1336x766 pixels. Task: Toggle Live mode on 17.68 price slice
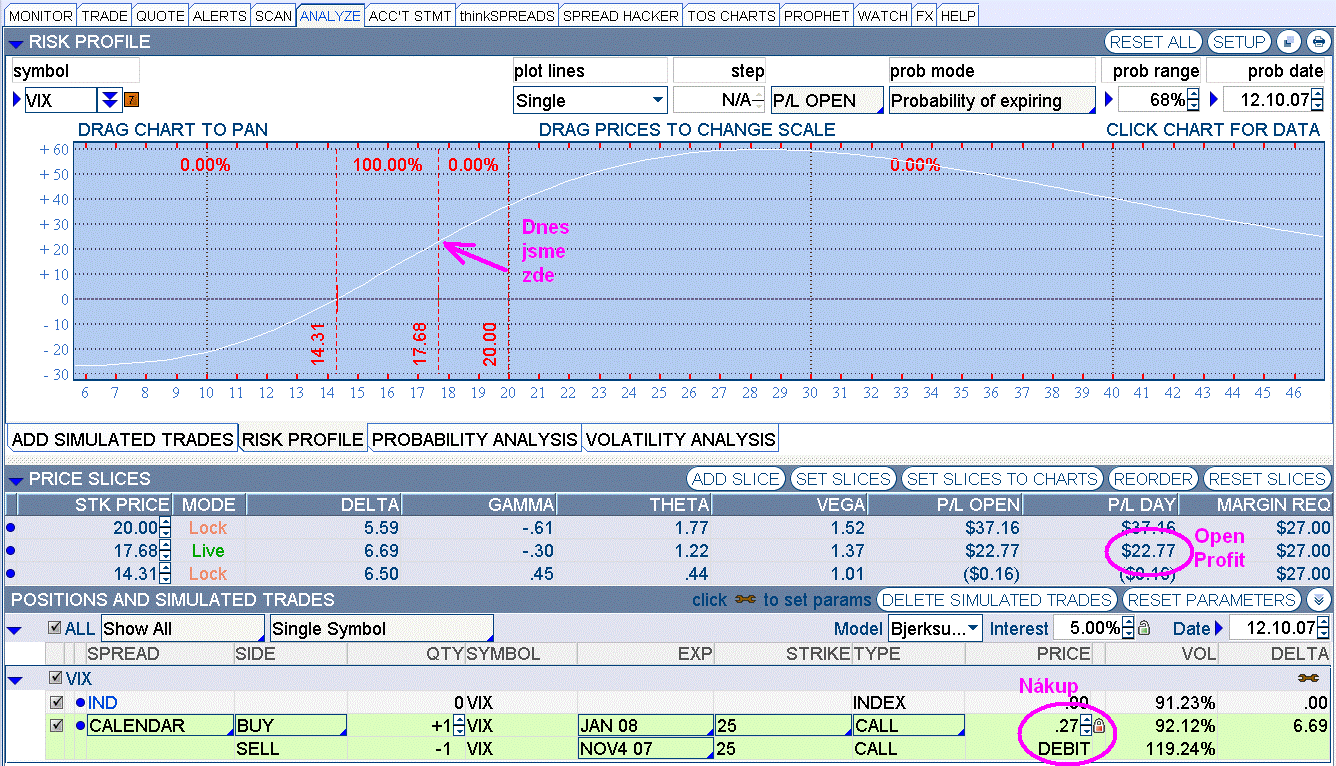(x=208, y=551)
